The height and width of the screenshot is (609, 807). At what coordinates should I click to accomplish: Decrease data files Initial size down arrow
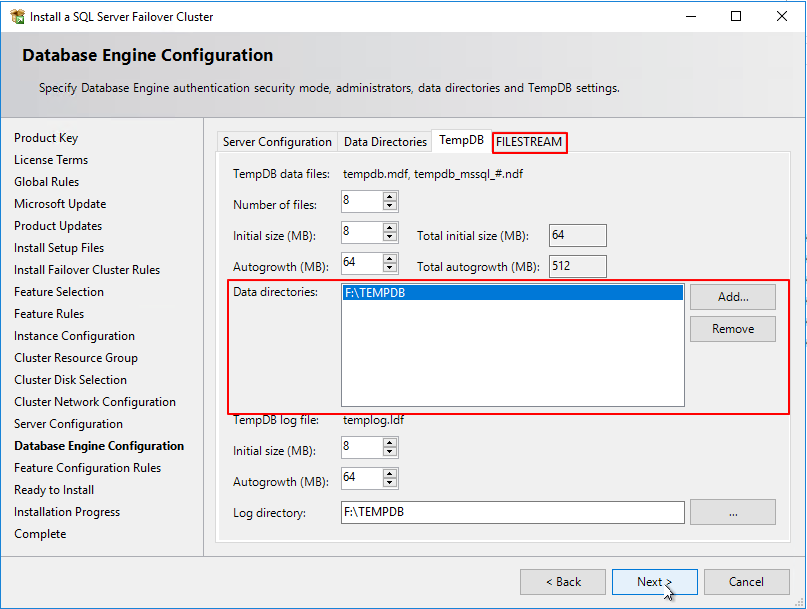point(390,236)
